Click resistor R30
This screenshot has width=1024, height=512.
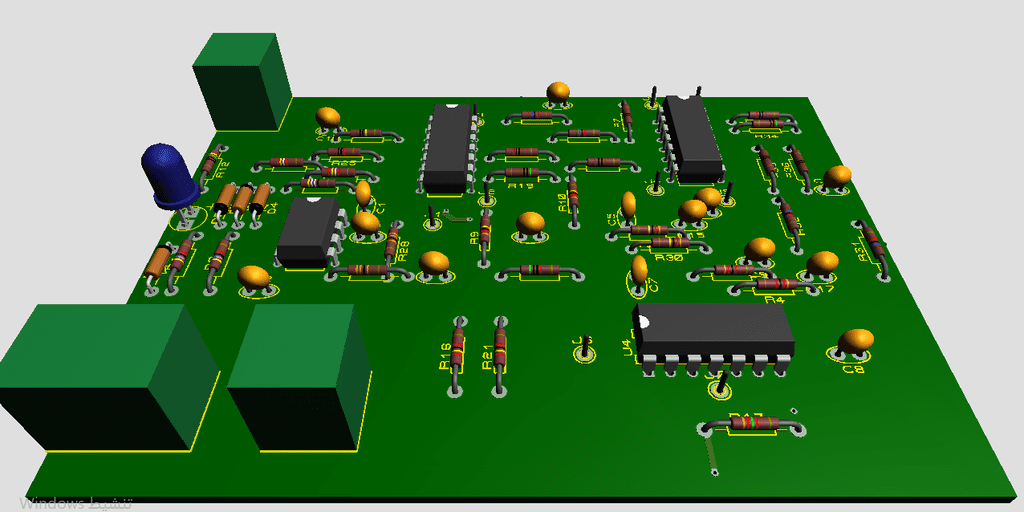pos(669,244)
